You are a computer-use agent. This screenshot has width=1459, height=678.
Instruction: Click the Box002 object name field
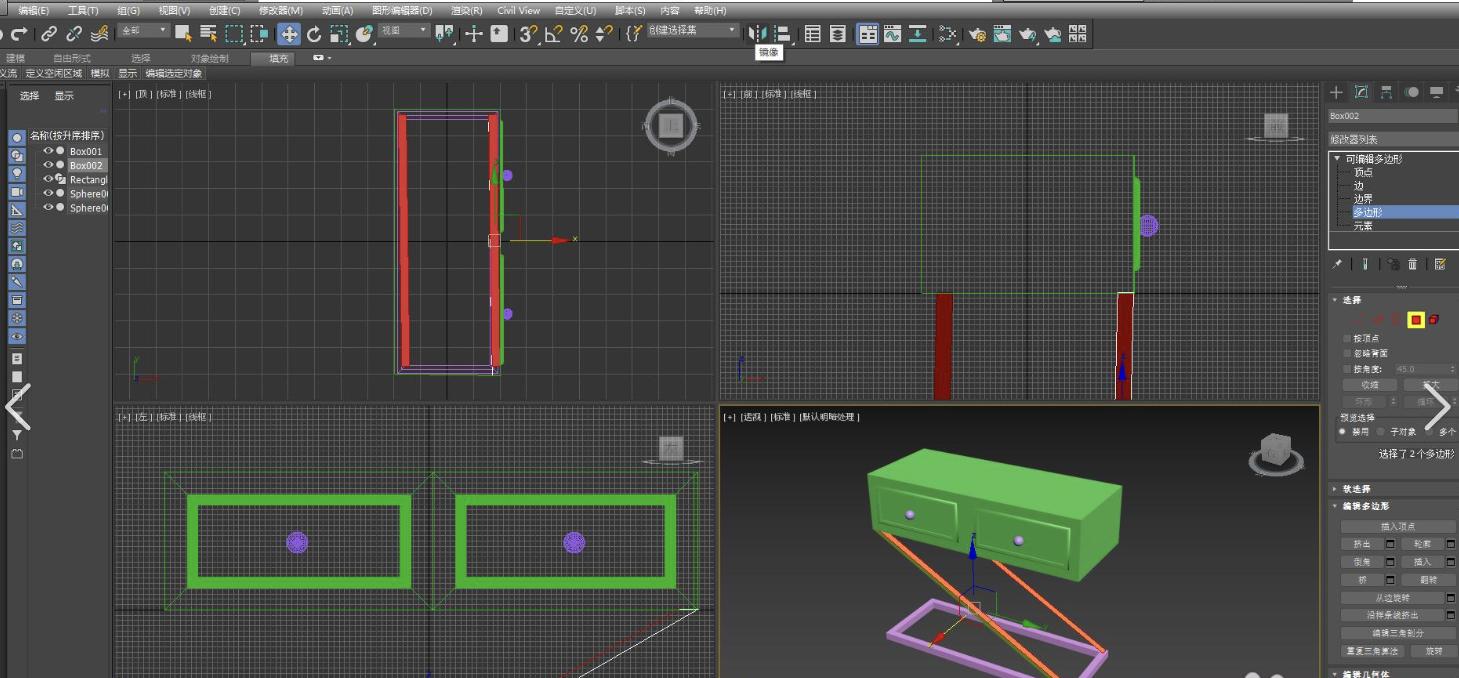[1392, 116]
